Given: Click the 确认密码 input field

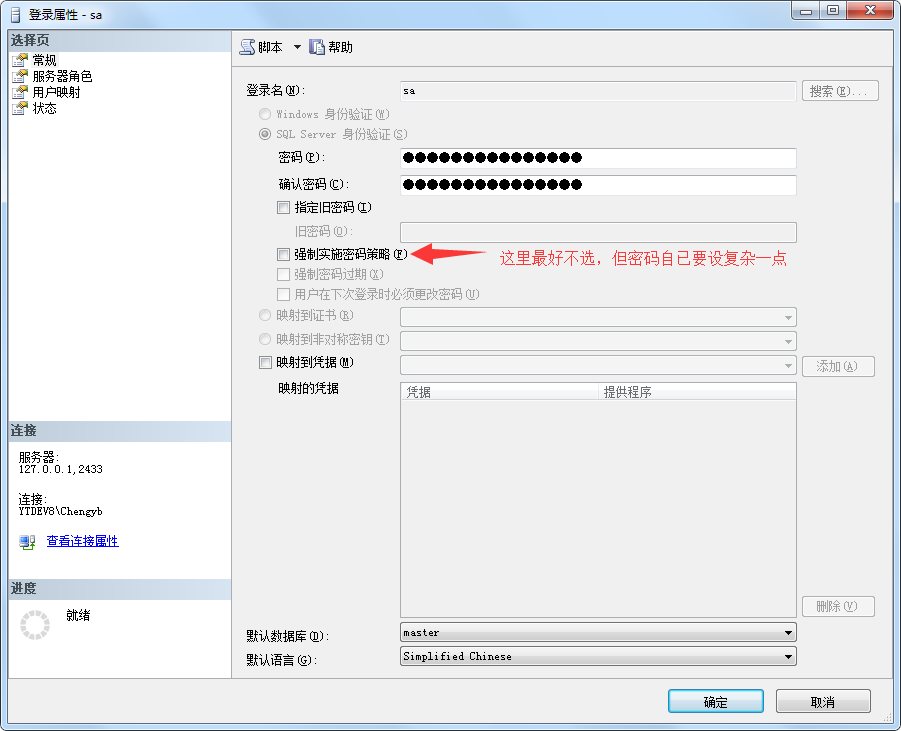Looking at the screenshot, I should tap(598, 184).
